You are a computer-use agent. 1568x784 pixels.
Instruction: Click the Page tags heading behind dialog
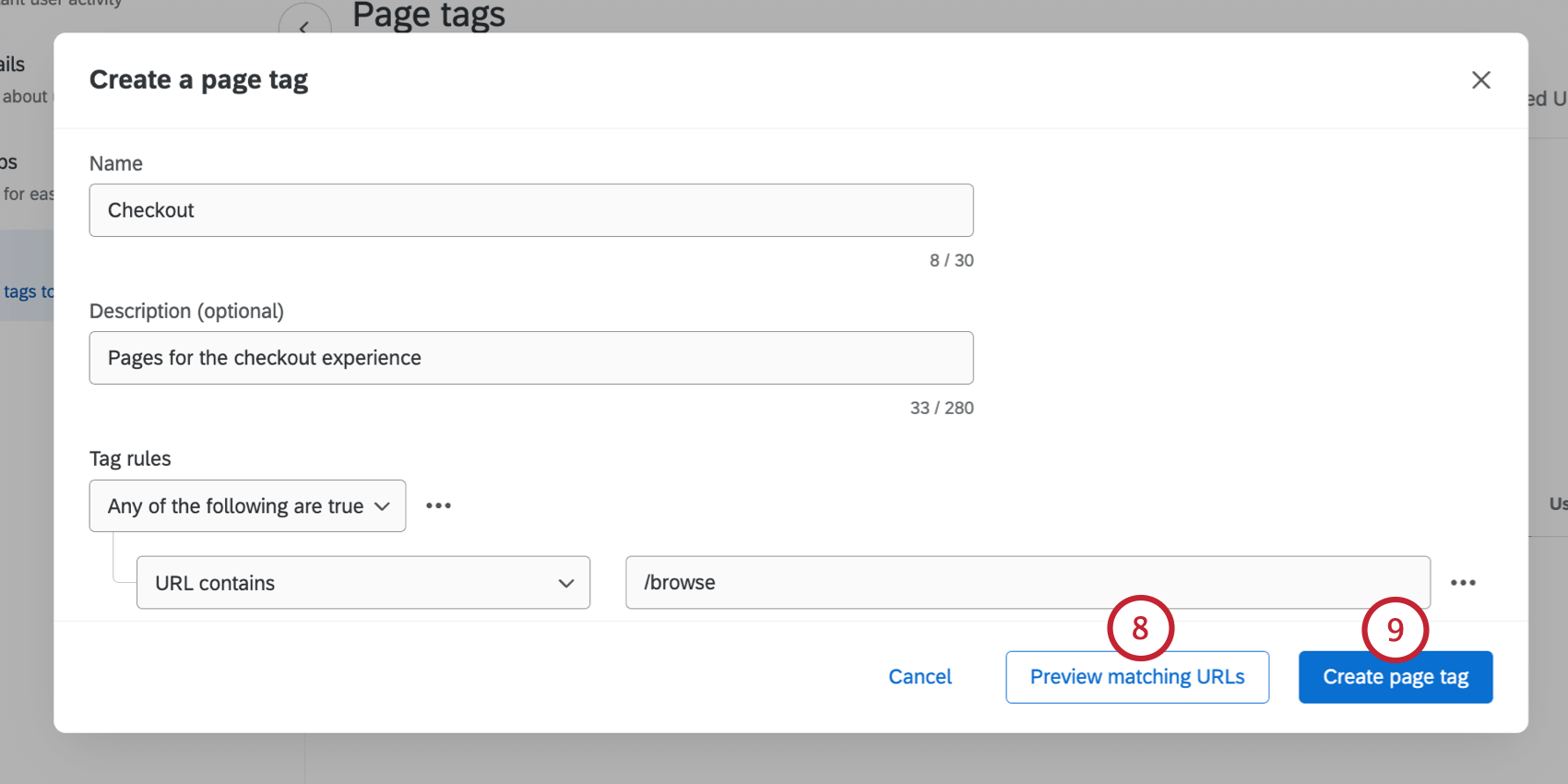[x=429, y=15]
